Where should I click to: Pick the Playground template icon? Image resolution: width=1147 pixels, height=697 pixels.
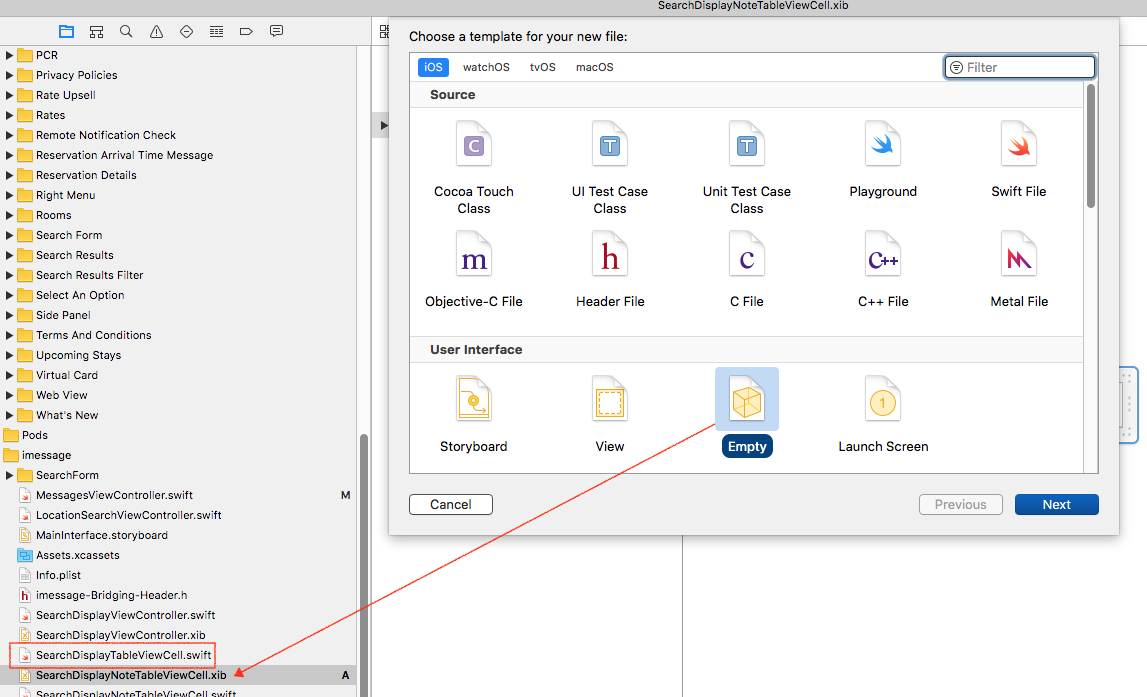tap(882, 144)
